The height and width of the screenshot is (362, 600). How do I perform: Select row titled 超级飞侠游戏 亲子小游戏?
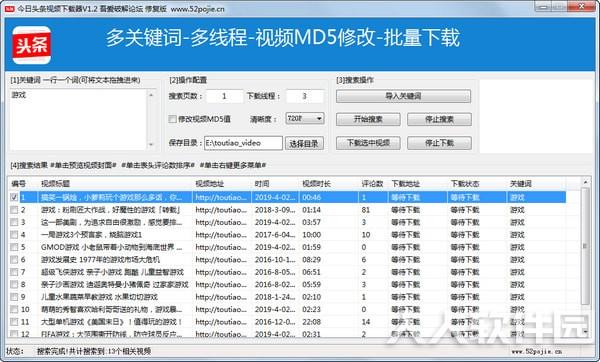(287, 272)
